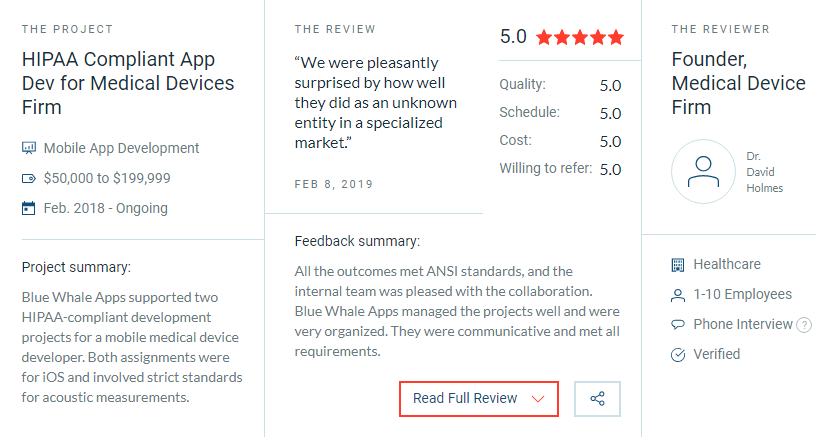
Task: Click the price tag budget icon
Action: click(29, 179)
